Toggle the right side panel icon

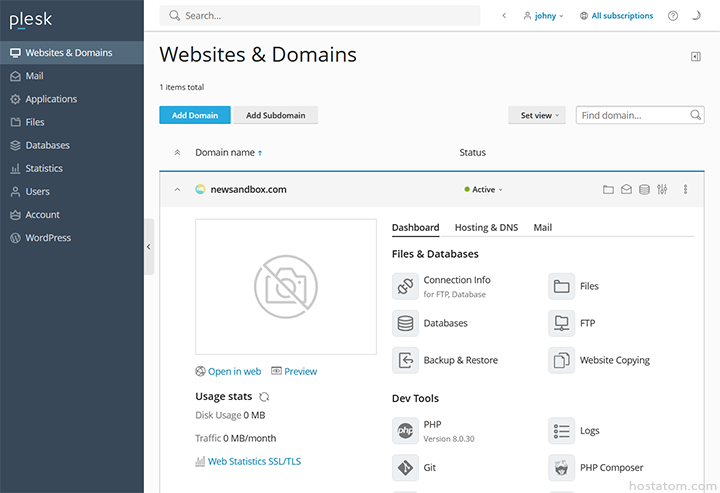696,56
